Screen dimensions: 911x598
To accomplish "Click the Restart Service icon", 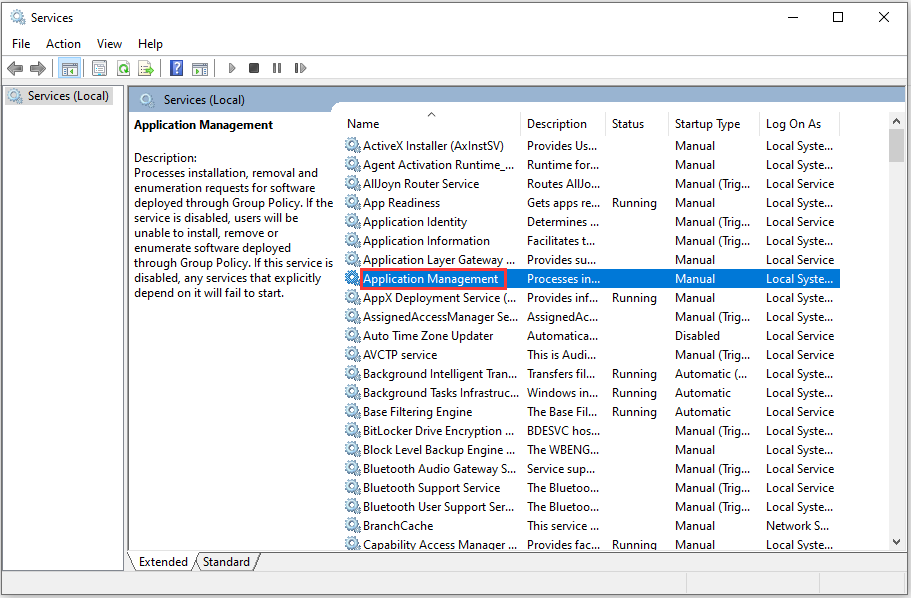I will (300, 68).
